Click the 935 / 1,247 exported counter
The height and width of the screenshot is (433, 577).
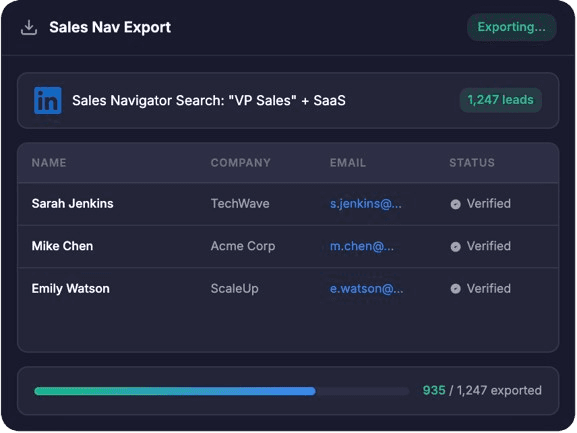tap(482, 390)
